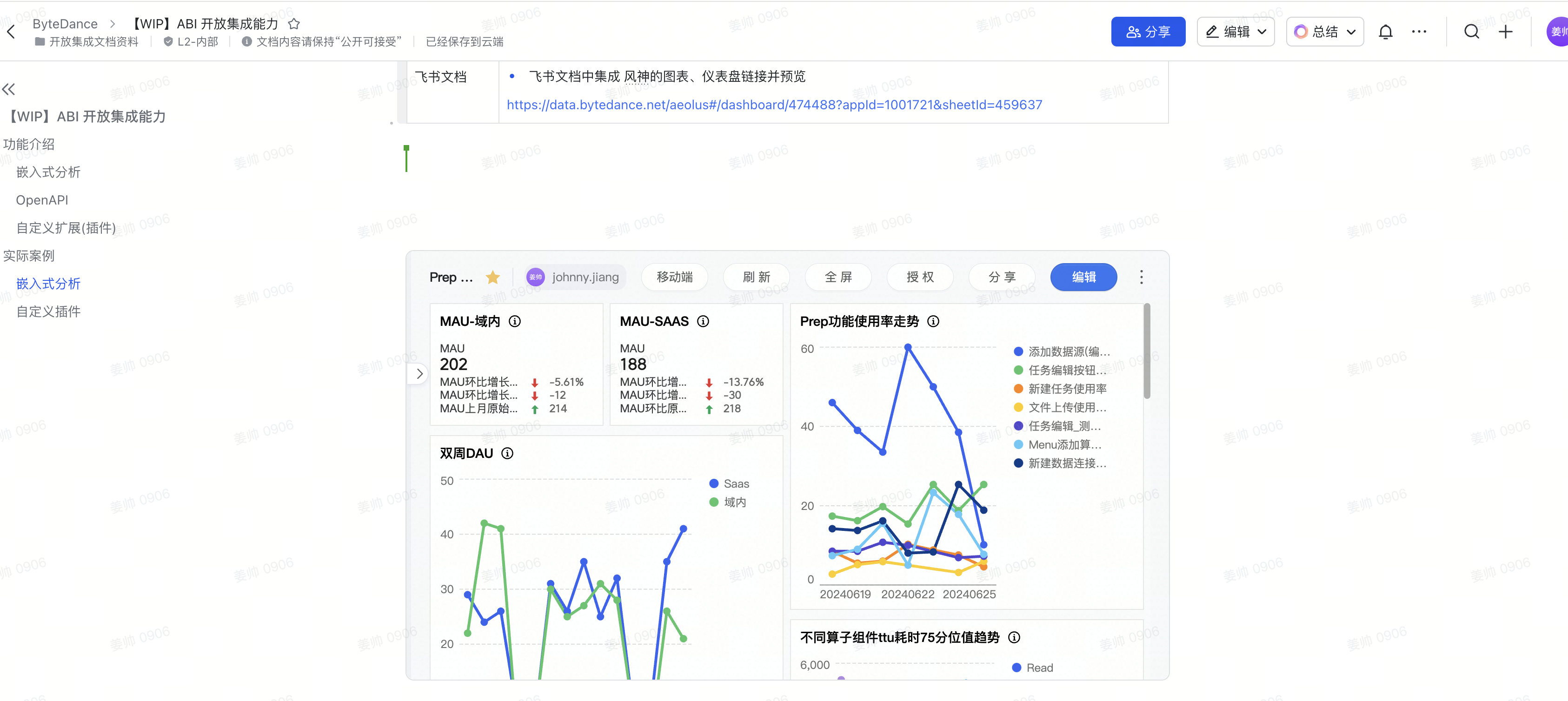Viewport: 1568px width, 701px height.
Task: Toggle the 任务编辑按钮 legend series
Action: coord(1060,370)
